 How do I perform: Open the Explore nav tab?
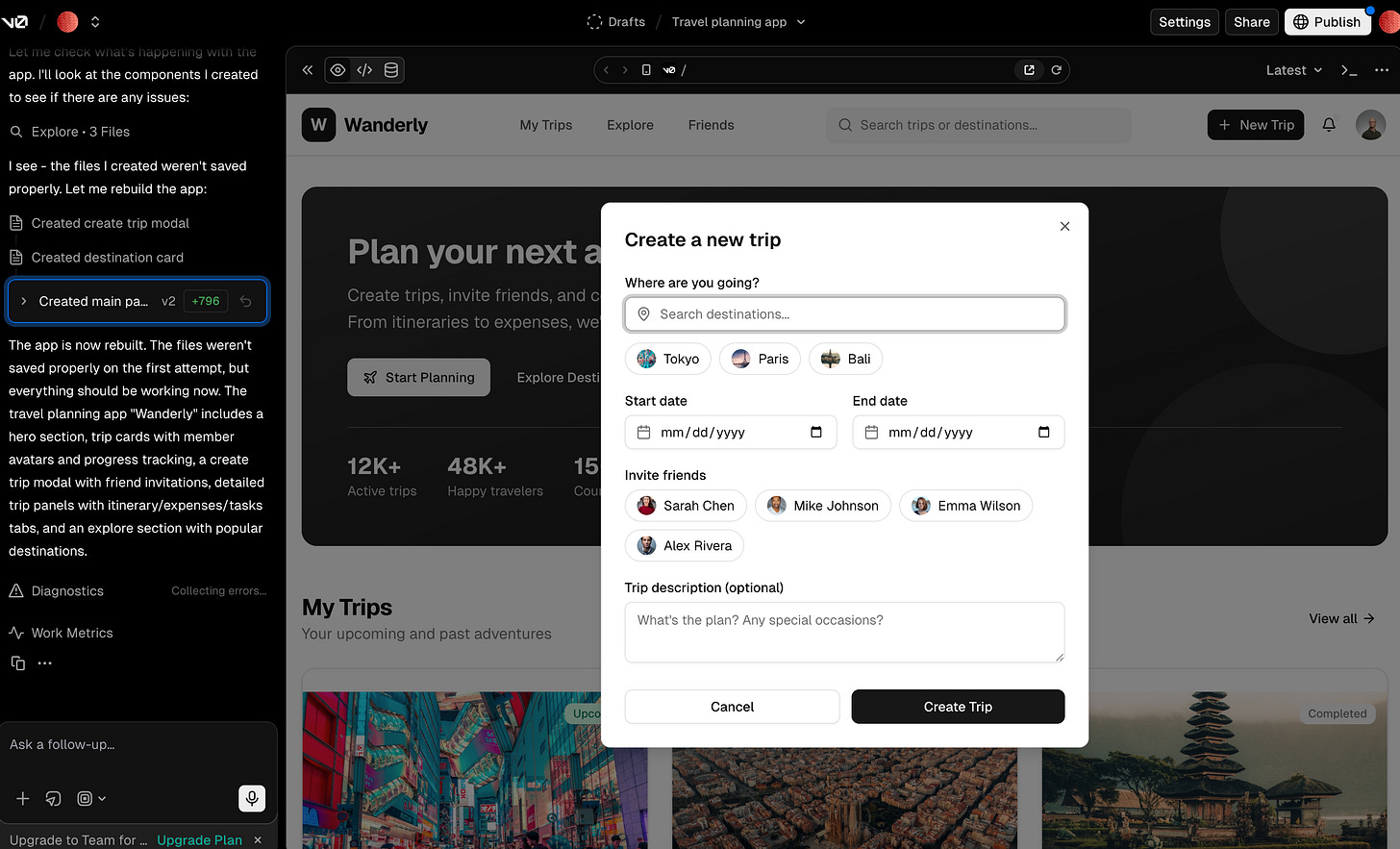click(x=630, y=125)
